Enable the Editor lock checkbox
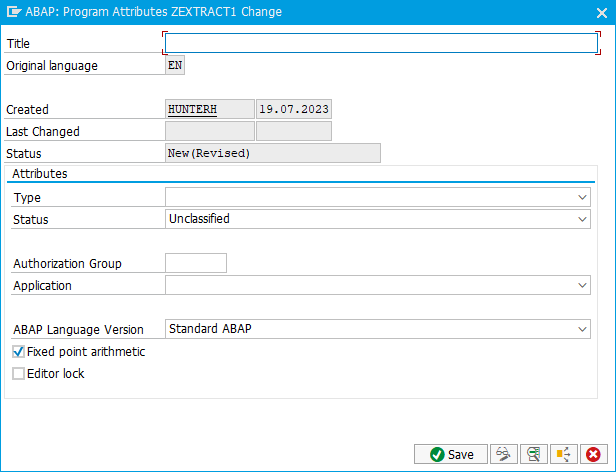This screenshot has height=472, width=616. (18, 373)
